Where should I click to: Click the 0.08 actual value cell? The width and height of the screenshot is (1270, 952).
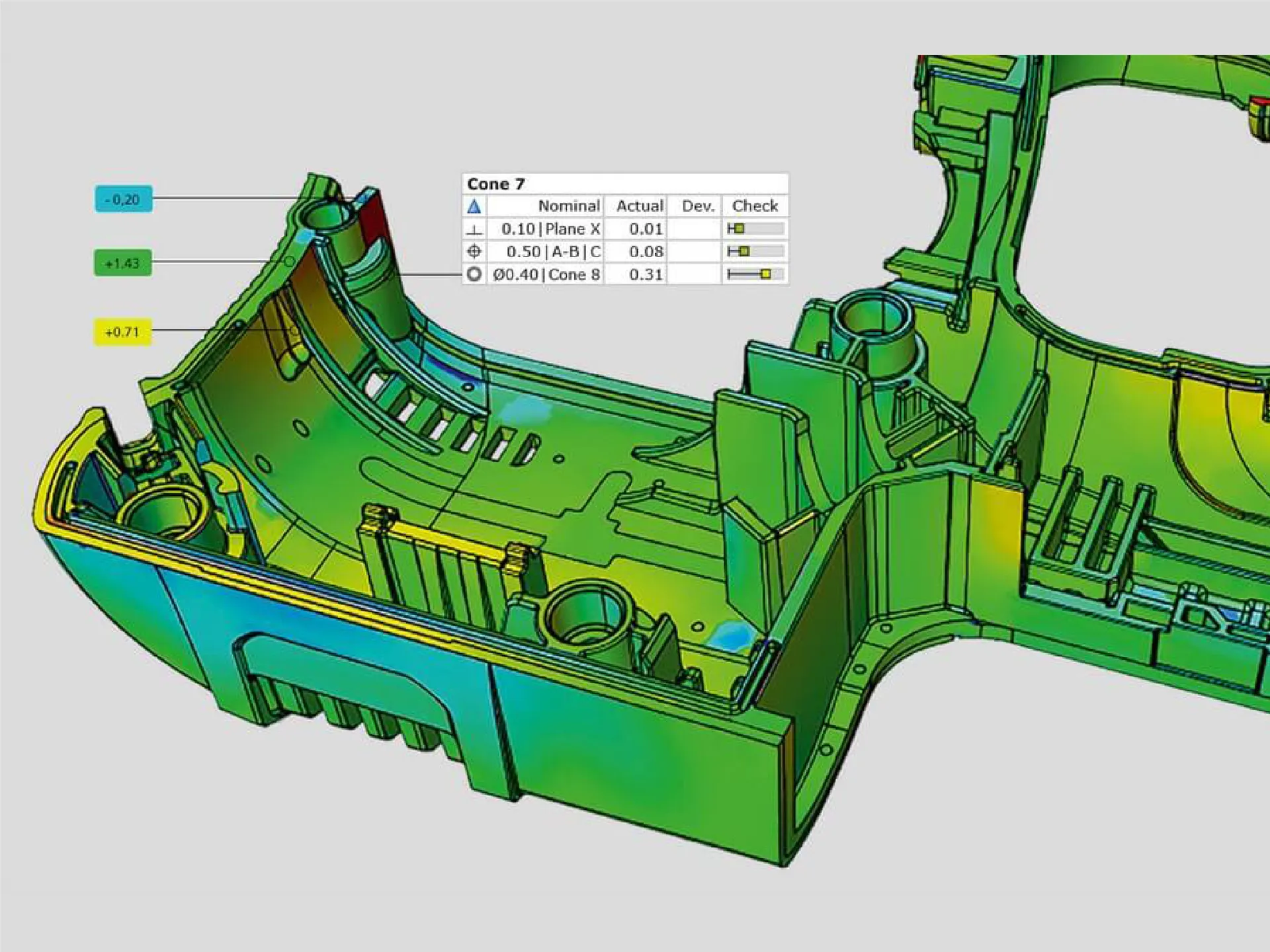pos(645,252)
